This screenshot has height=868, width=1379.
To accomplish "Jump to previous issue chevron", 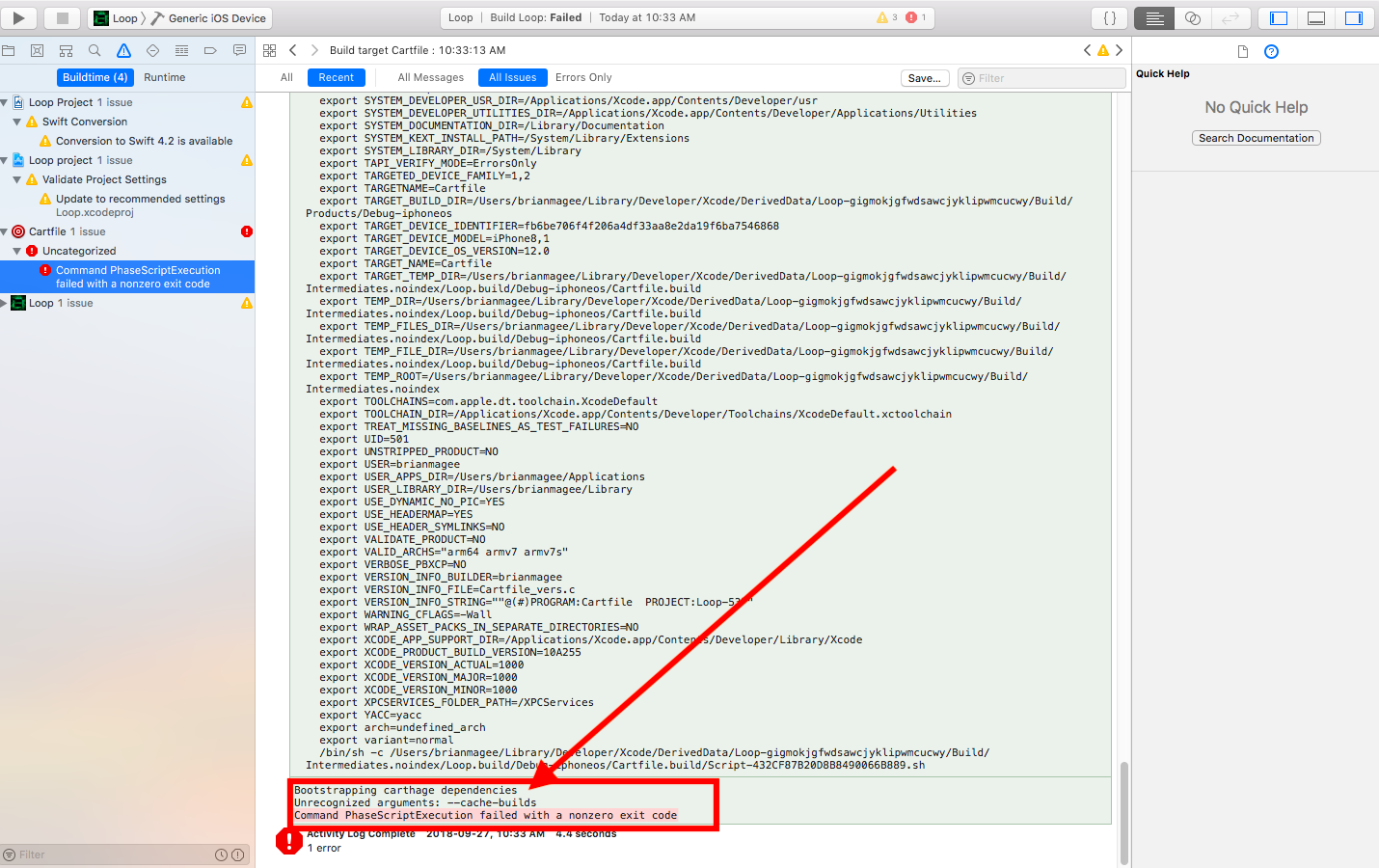I will (1088, 50).
